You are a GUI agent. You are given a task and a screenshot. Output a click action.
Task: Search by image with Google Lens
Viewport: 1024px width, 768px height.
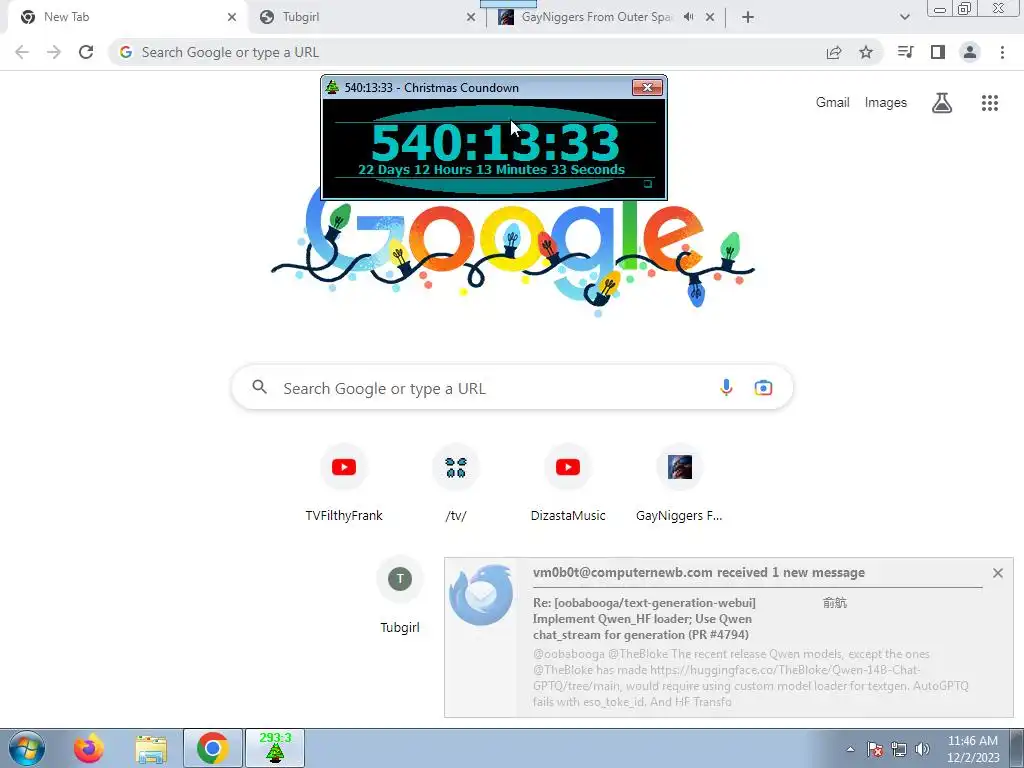(x=763, y=388)
